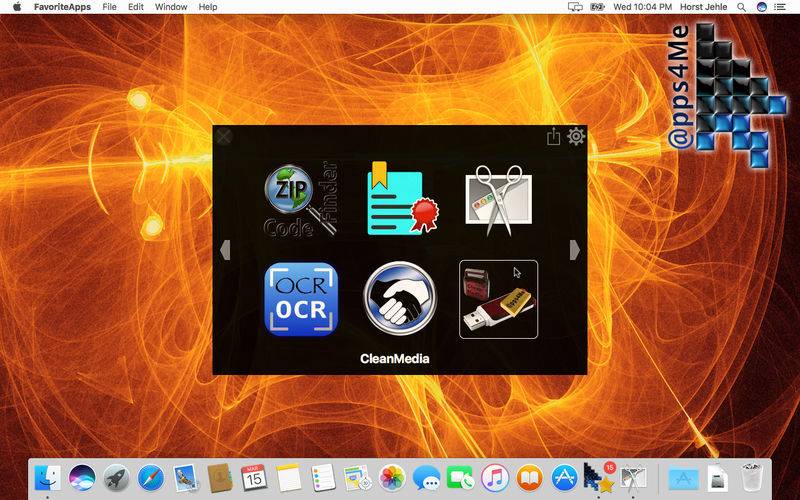800x500 pixels.
Task: Open Calendar showing 15 in the dock
Action: [x=254, y=478]
